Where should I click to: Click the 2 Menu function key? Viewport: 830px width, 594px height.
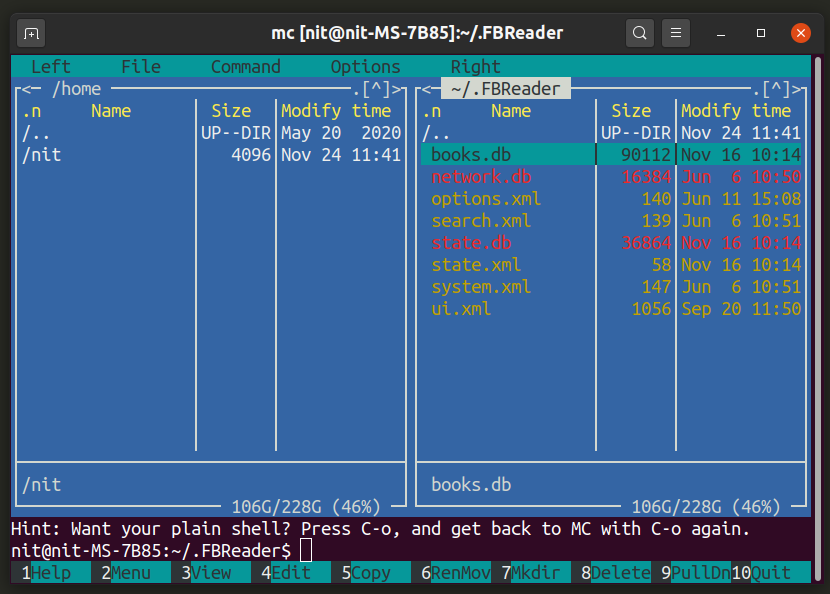[131, 573]
